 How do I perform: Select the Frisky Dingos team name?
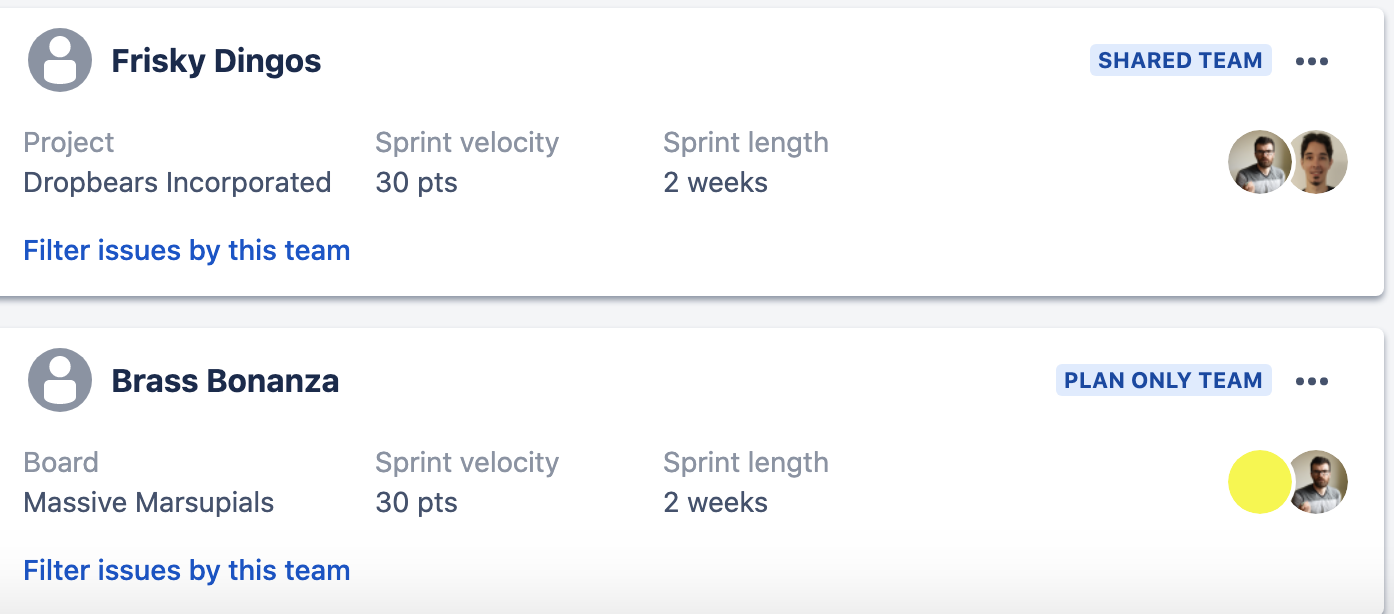tap(216, 61)
